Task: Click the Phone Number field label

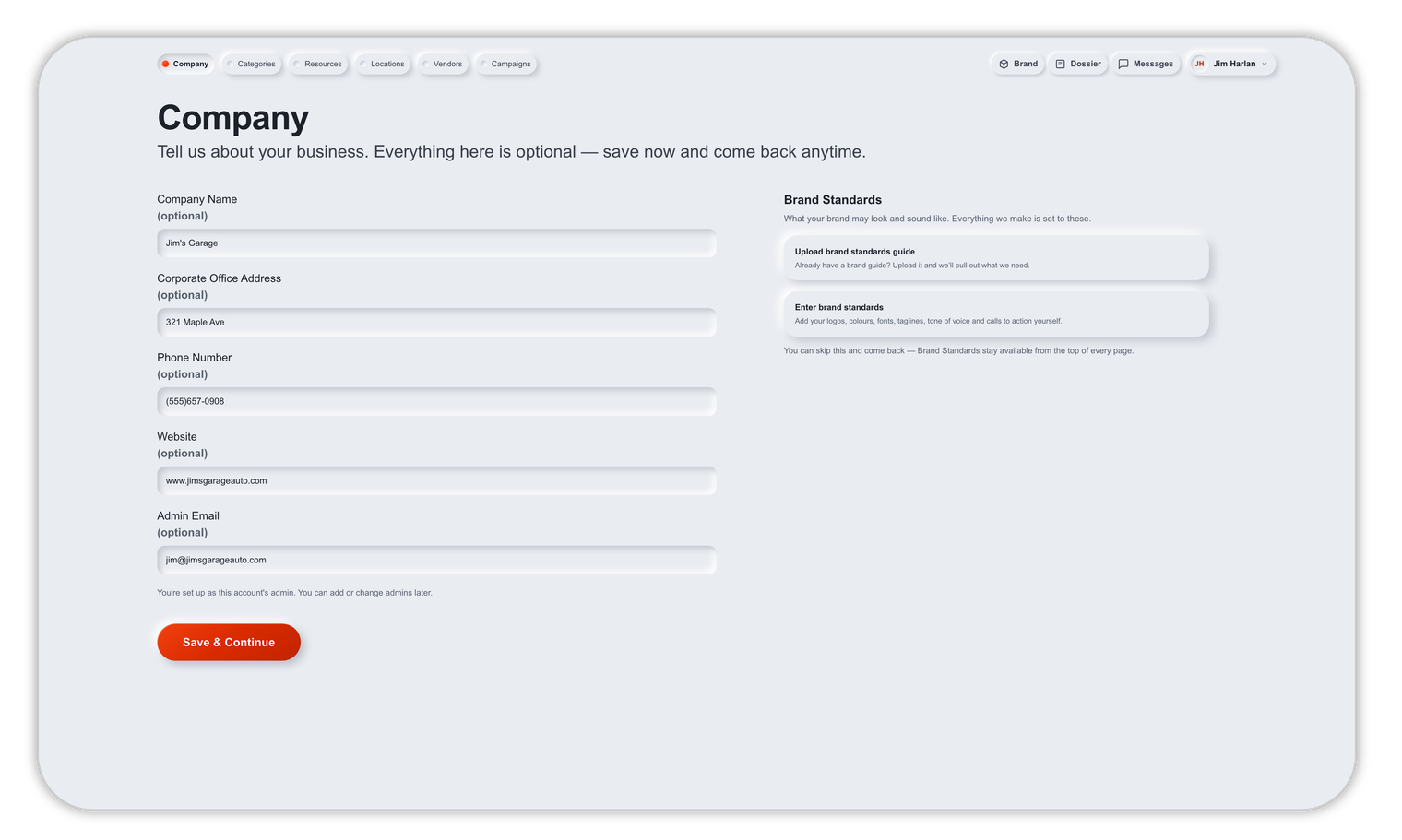Action: coord(195,359)
